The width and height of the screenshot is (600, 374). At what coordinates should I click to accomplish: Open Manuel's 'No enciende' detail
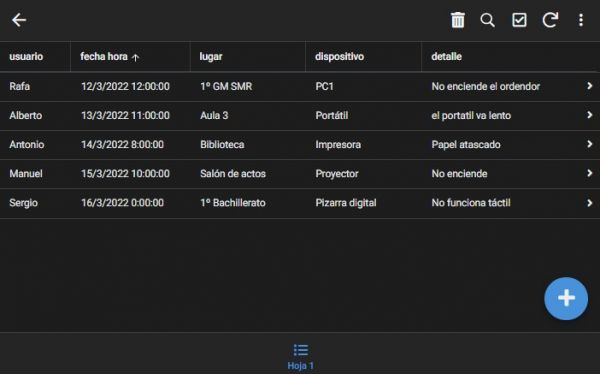459,174
